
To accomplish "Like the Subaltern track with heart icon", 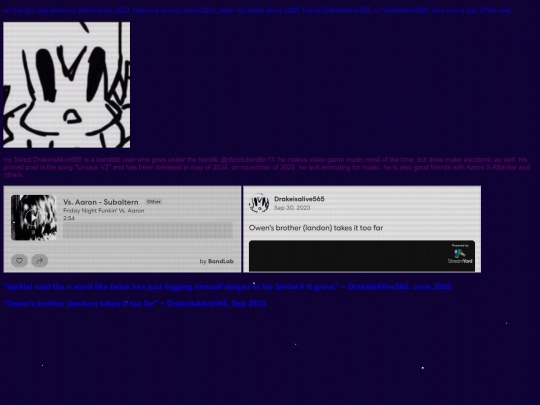I will click(x=19, y=261).
